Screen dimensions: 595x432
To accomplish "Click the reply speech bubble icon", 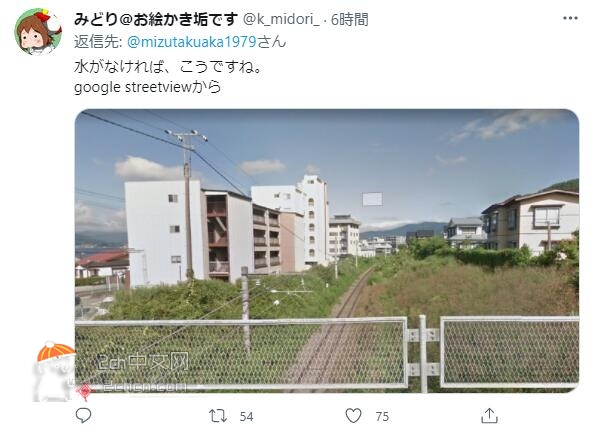I will (83, 416).
